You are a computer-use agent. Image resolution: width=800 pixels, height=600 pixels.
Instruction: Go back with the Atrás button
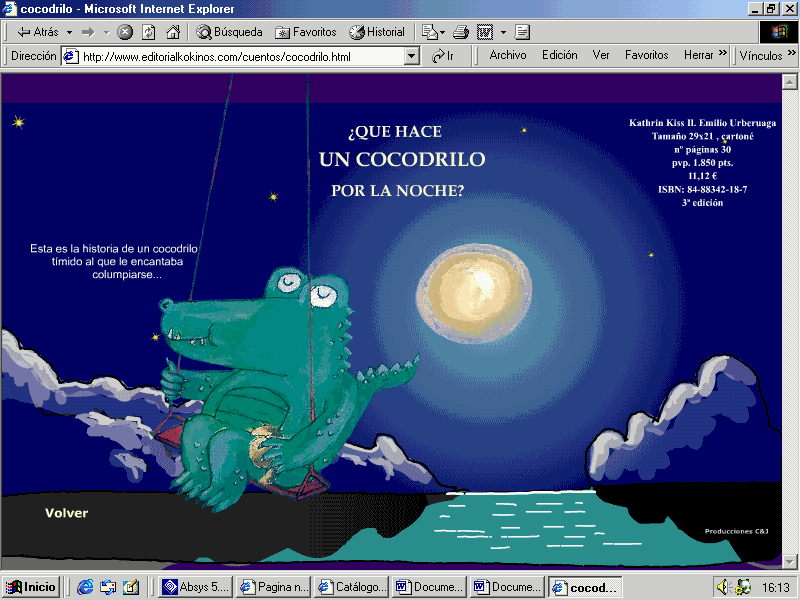click(38, 32)
